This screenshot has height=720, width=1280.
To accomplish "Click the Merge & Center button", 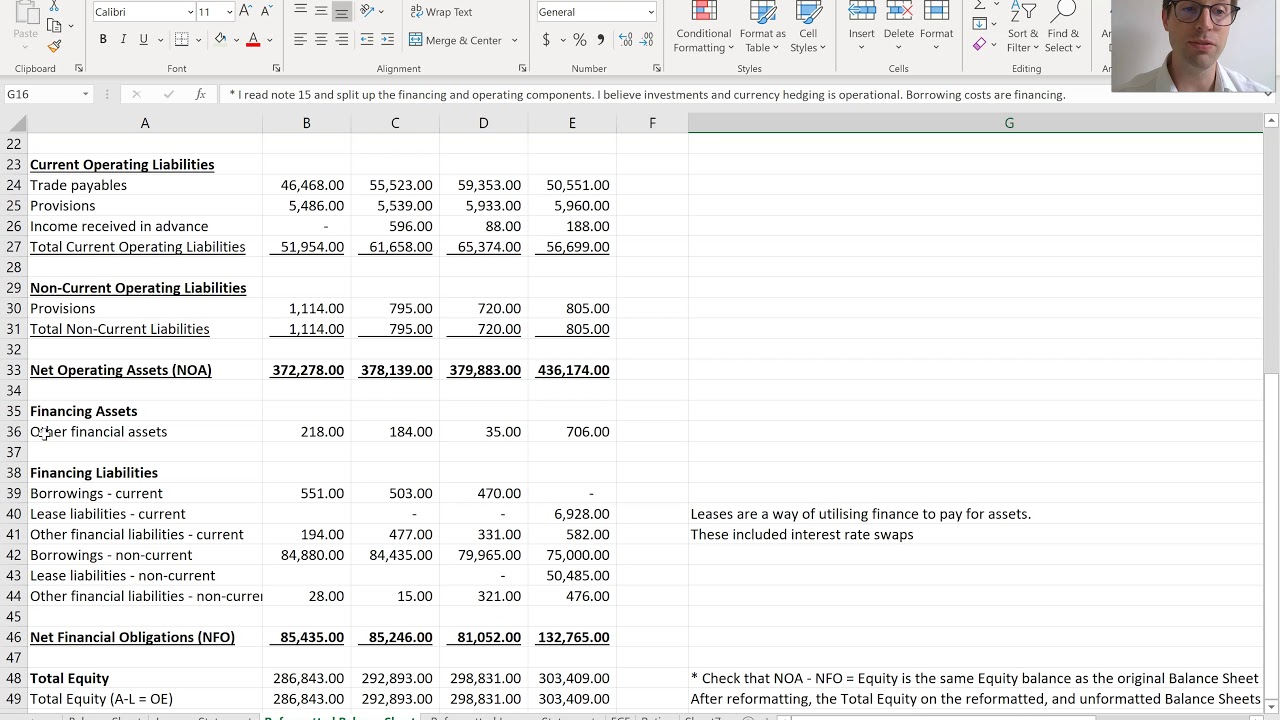I will [456, 40].
